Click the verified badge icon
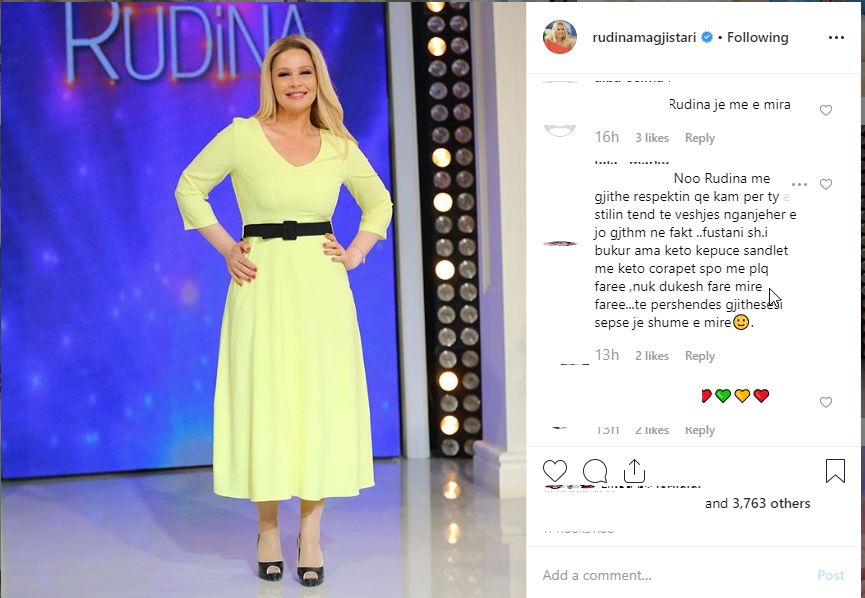Viewport: 865px width, 598px height. point(707,38)
